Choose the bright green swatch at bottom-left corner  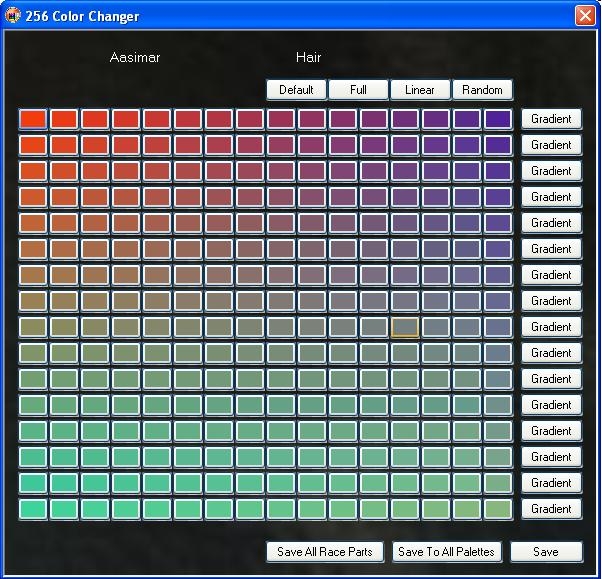(x=33, y=509)
